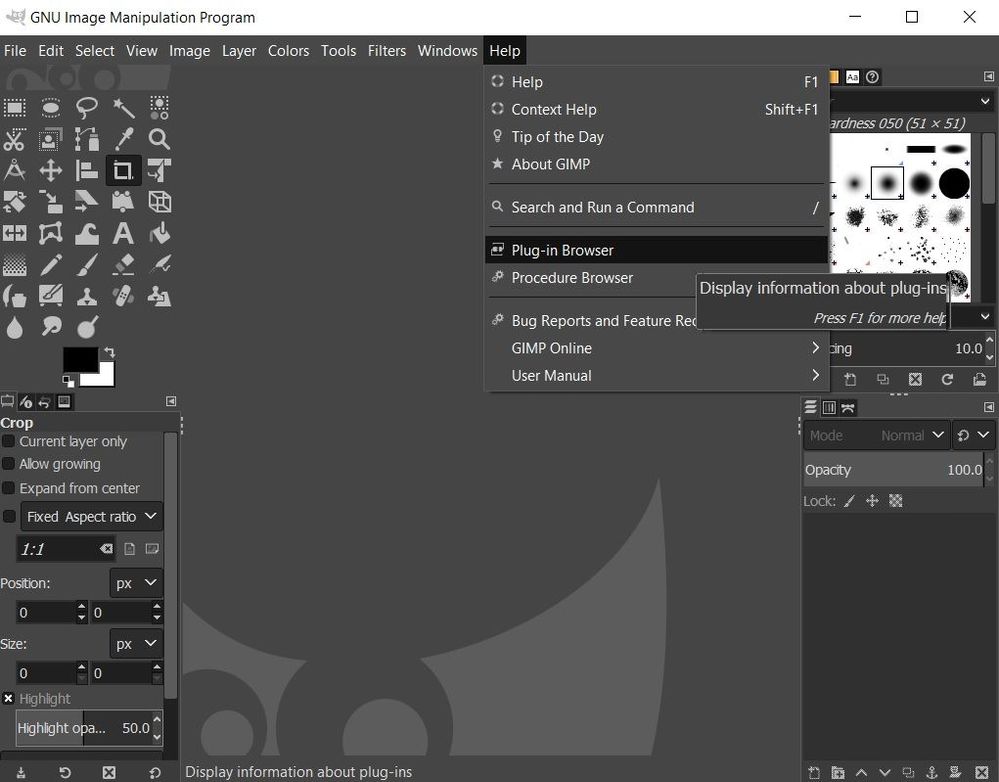Adjust the layer Opacity slider
Viewport: 999px width, 782px height.
[893, 470]
